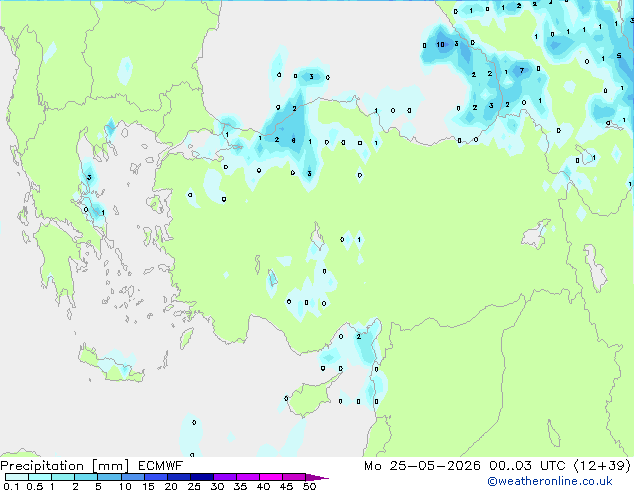Click the 40–45 mm magenta legend box
The width and height of the screenshot is (634, 490).
271,477
